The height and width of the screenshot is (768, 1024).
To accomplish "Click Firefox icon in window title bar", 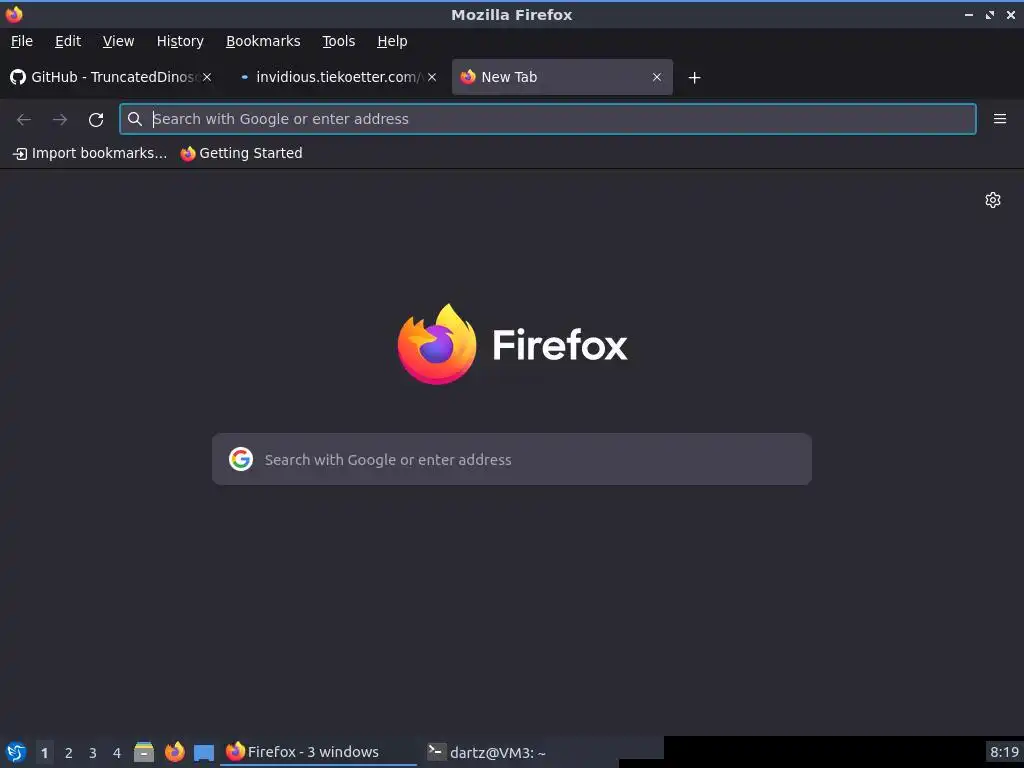I will pos(14,14).
